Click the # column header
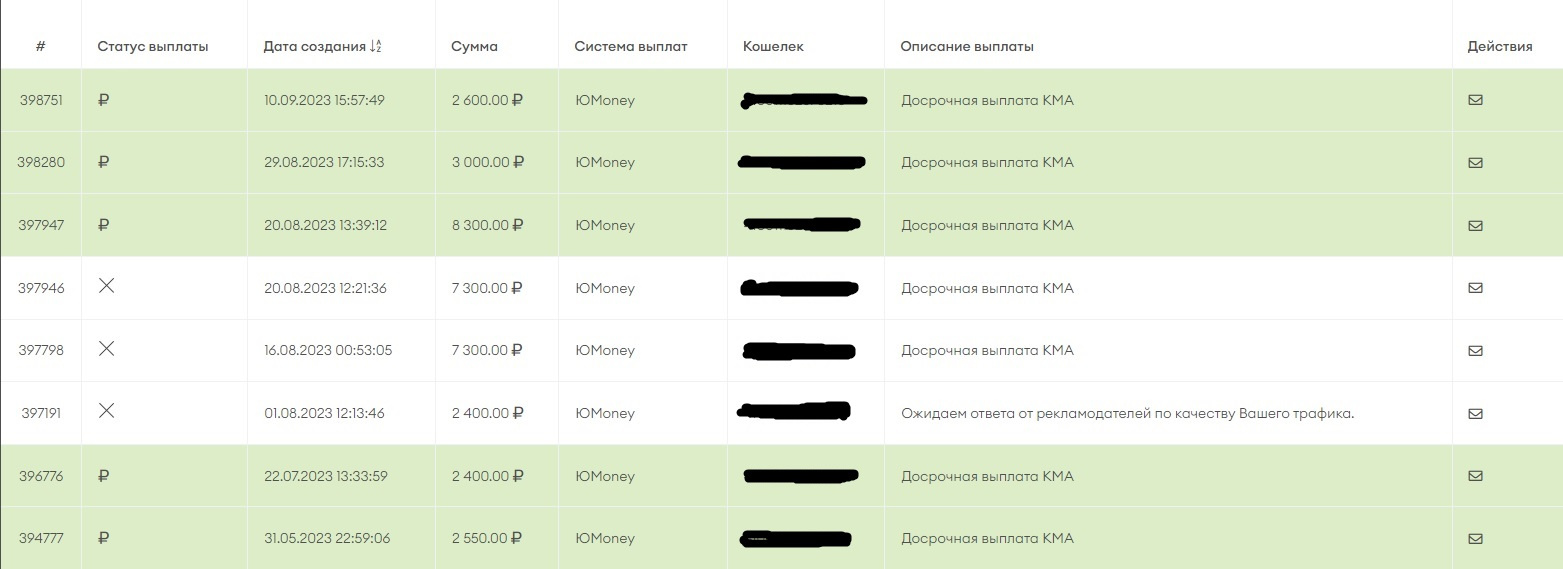 pyautogui.click(x=41, y=46)
